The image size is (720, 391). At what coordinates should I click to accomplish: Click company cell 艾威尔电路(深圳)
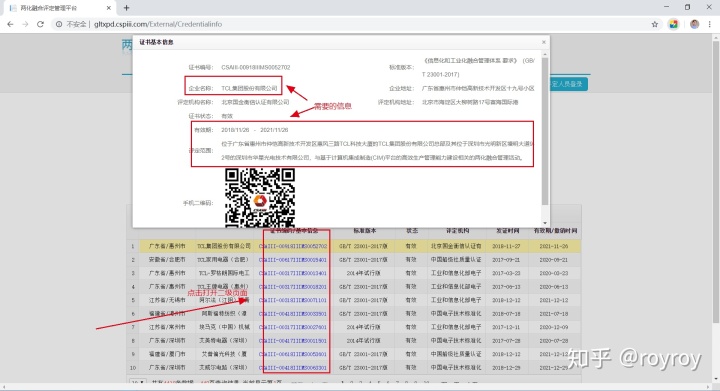point(224,368)
